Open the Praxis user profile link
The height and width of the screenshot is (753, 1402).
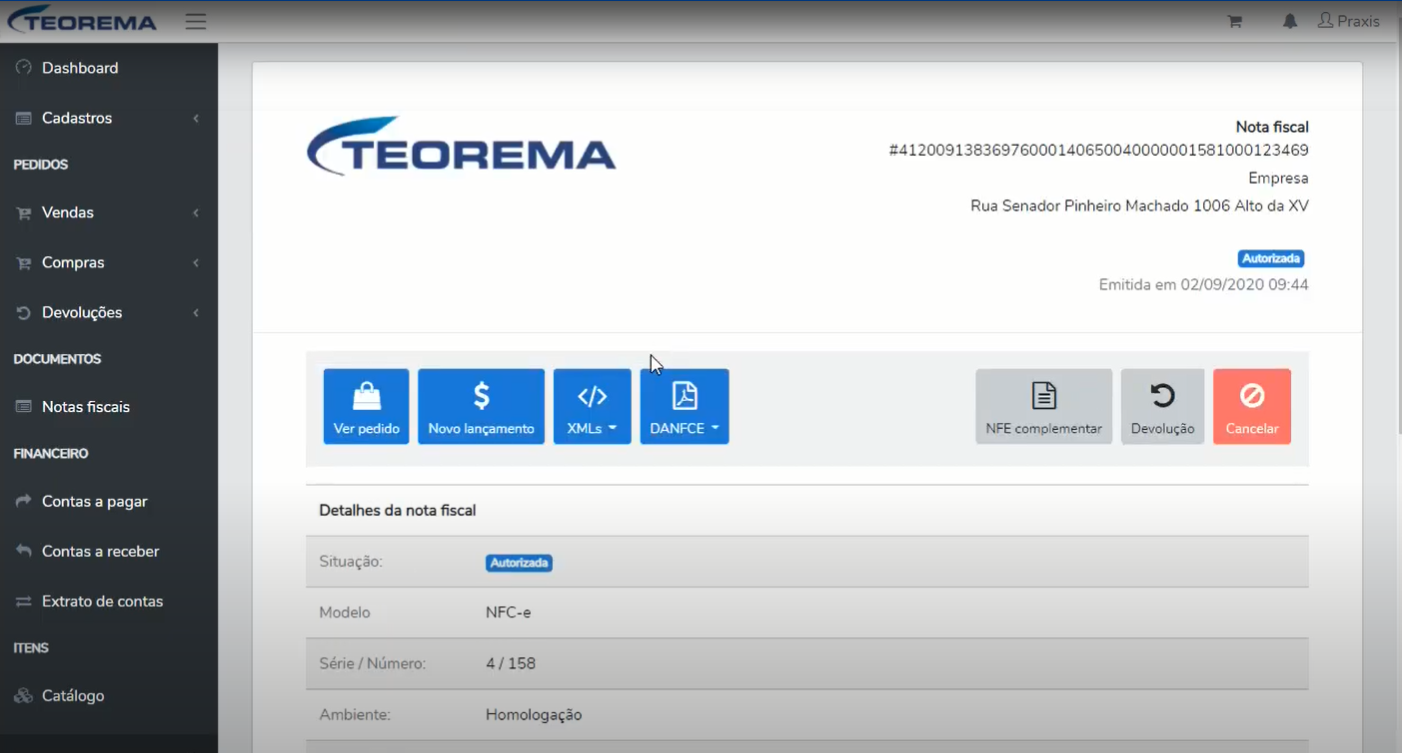pos(1348,21)
